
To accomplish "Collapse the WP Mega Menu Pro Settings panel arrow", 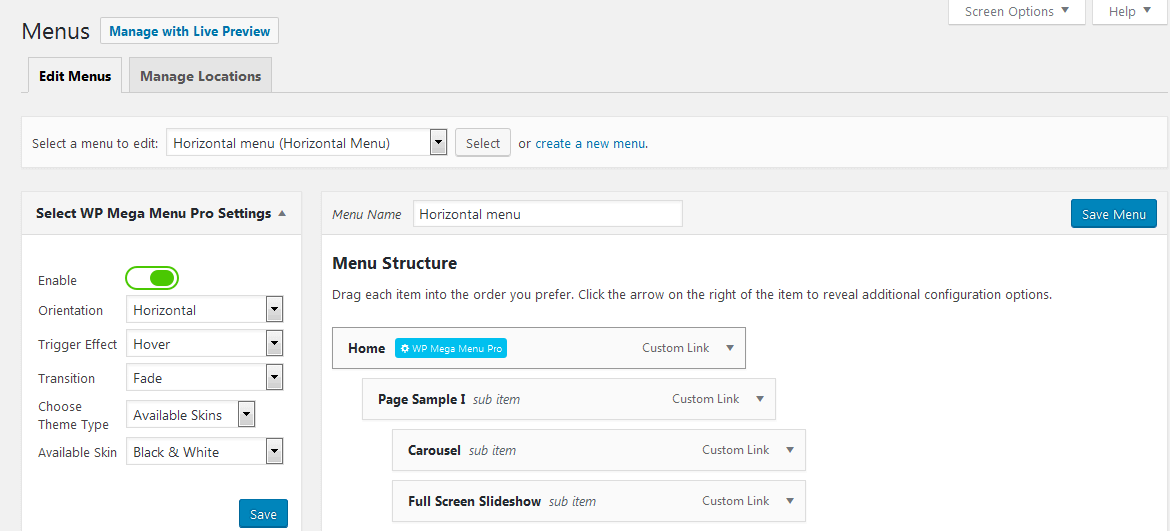I will (x=281, y=213).
